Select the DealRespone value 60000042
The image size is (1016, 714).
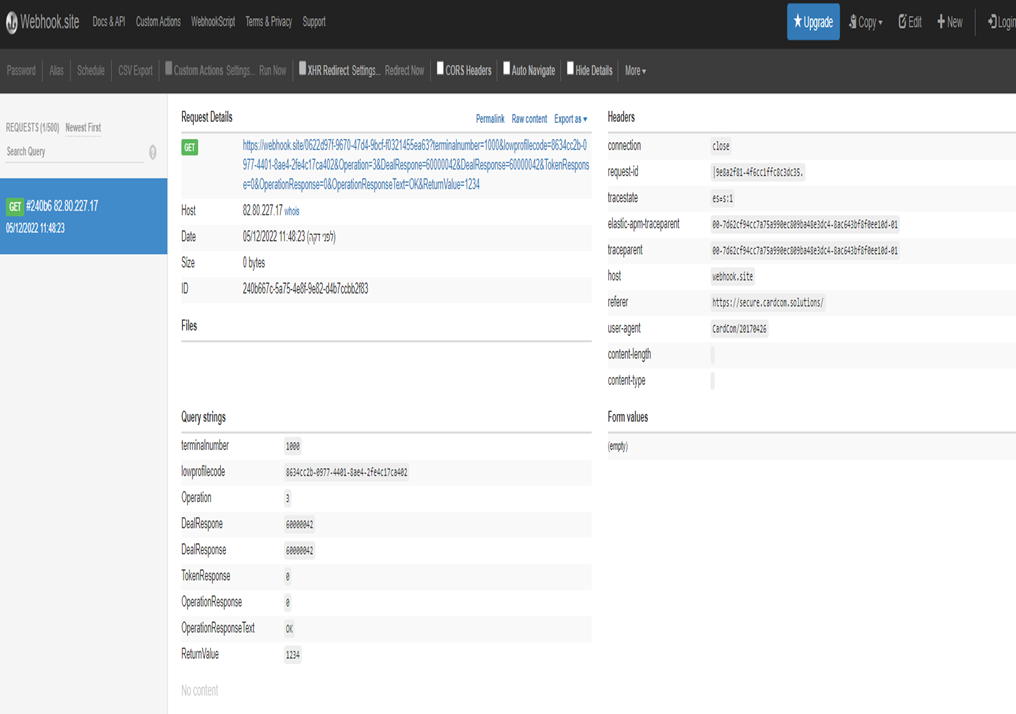coord(299,524)
